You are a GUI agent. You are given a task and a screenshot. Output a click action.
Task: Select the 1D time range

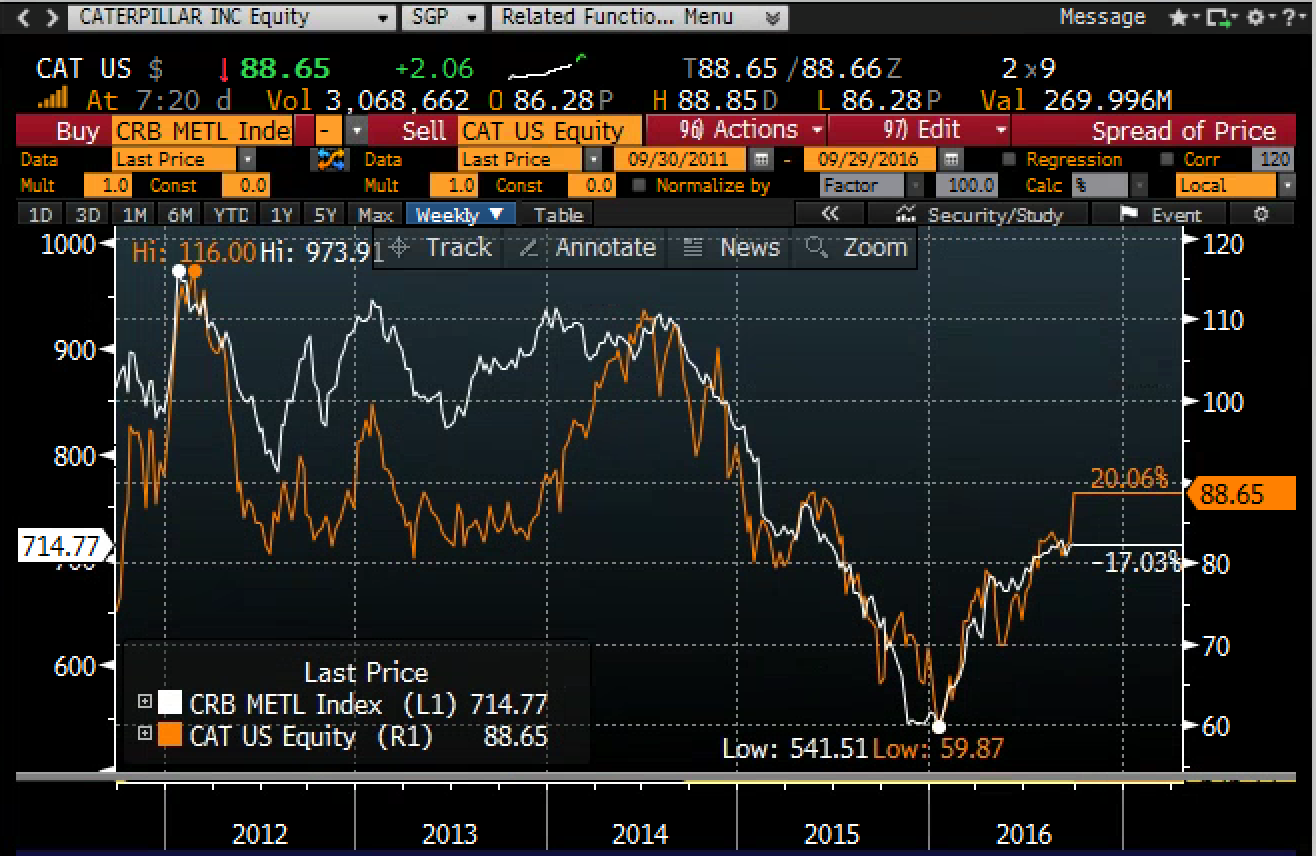pyautogui.click(x=40, y=214)
